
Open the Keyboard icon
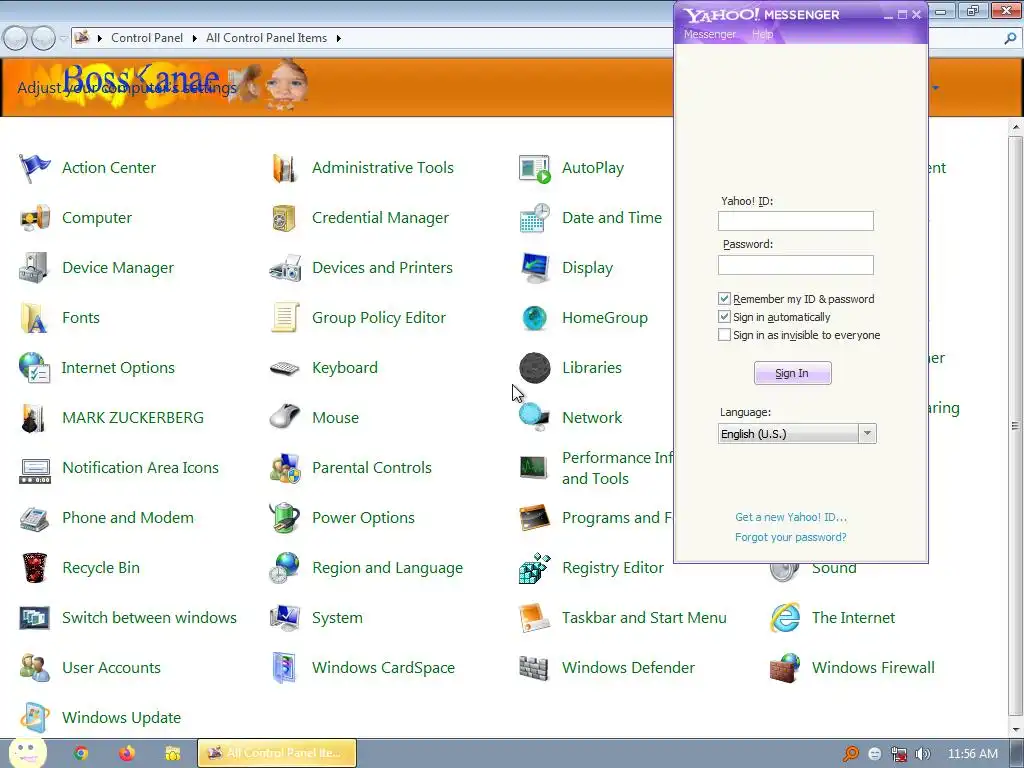285,368
